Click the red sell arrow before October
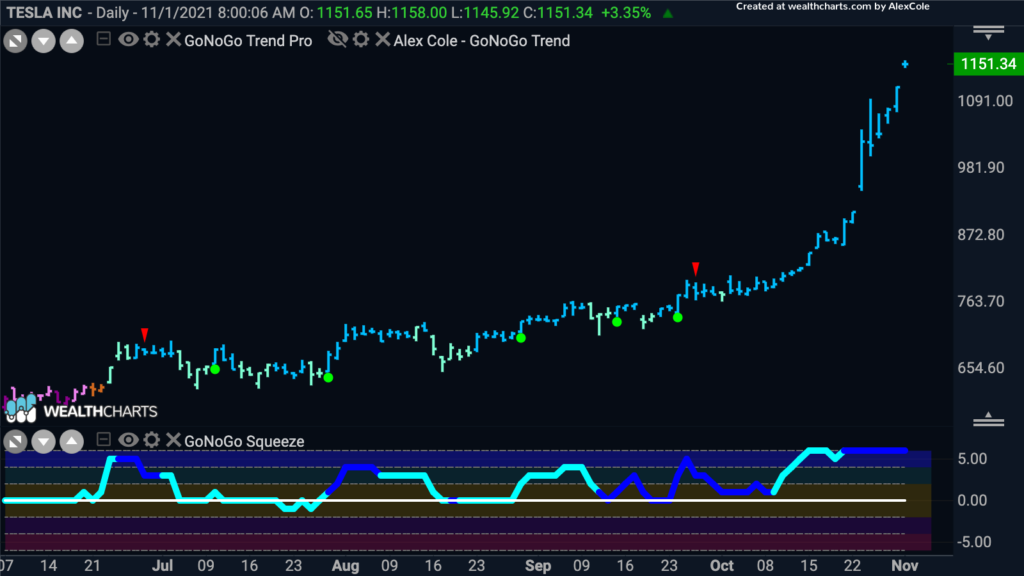The height and width of the screenshot is (576, 1024). tap(696, 268)
